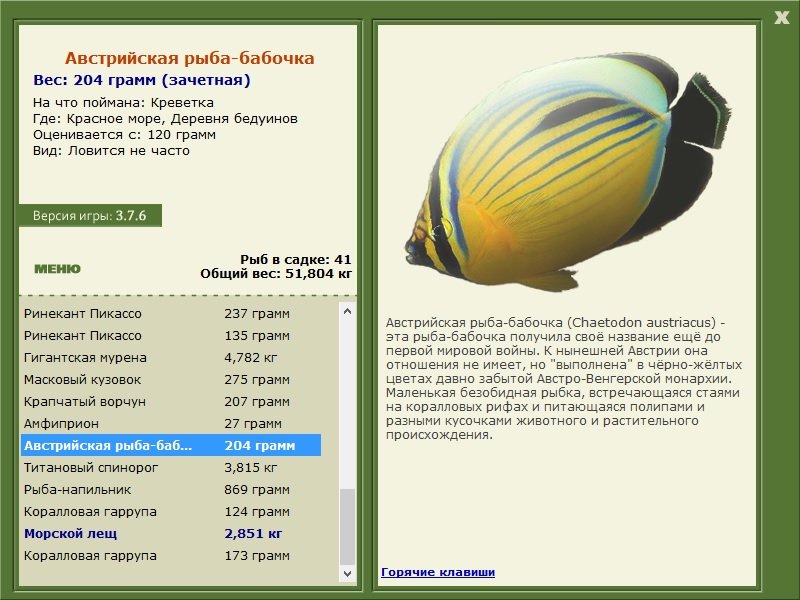The height and width of the screenshot is (600, 800).
Task: Select highlighted Австрийская рыба-баб... row
Action: (171, 445)
